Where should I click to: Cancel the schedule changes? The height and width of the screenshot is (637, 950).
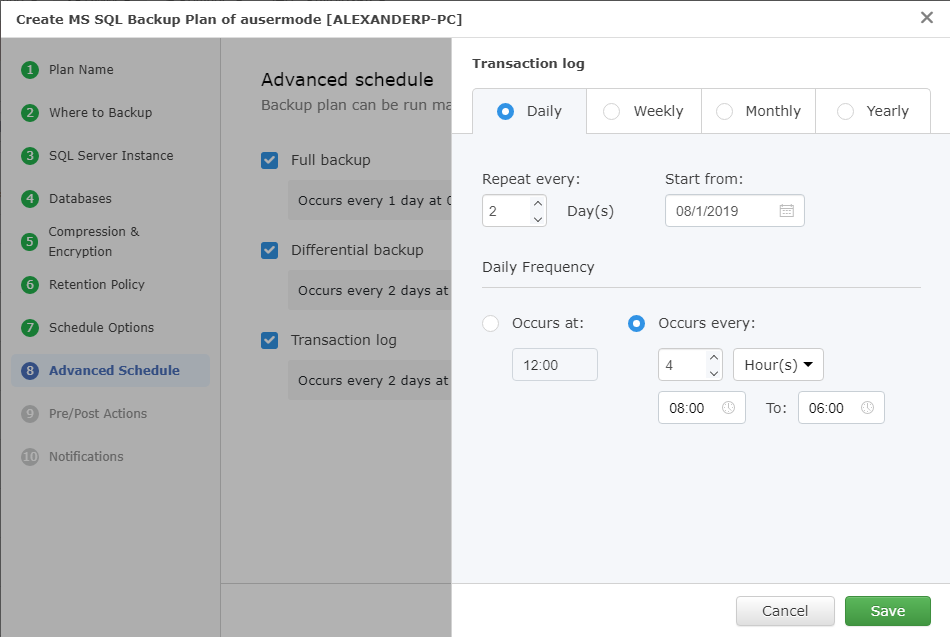click(x=785, y=611)
